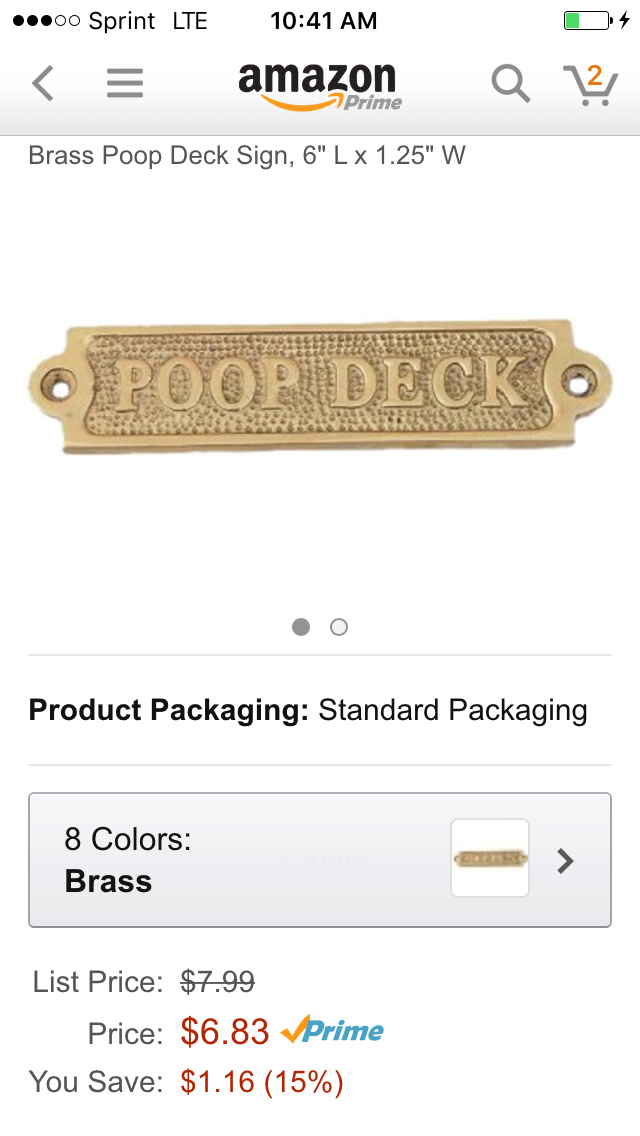The width and height of the screenshot is (640, 1136).
Task: Click the Prime badge beside the price
Action: coord(333,1031)
